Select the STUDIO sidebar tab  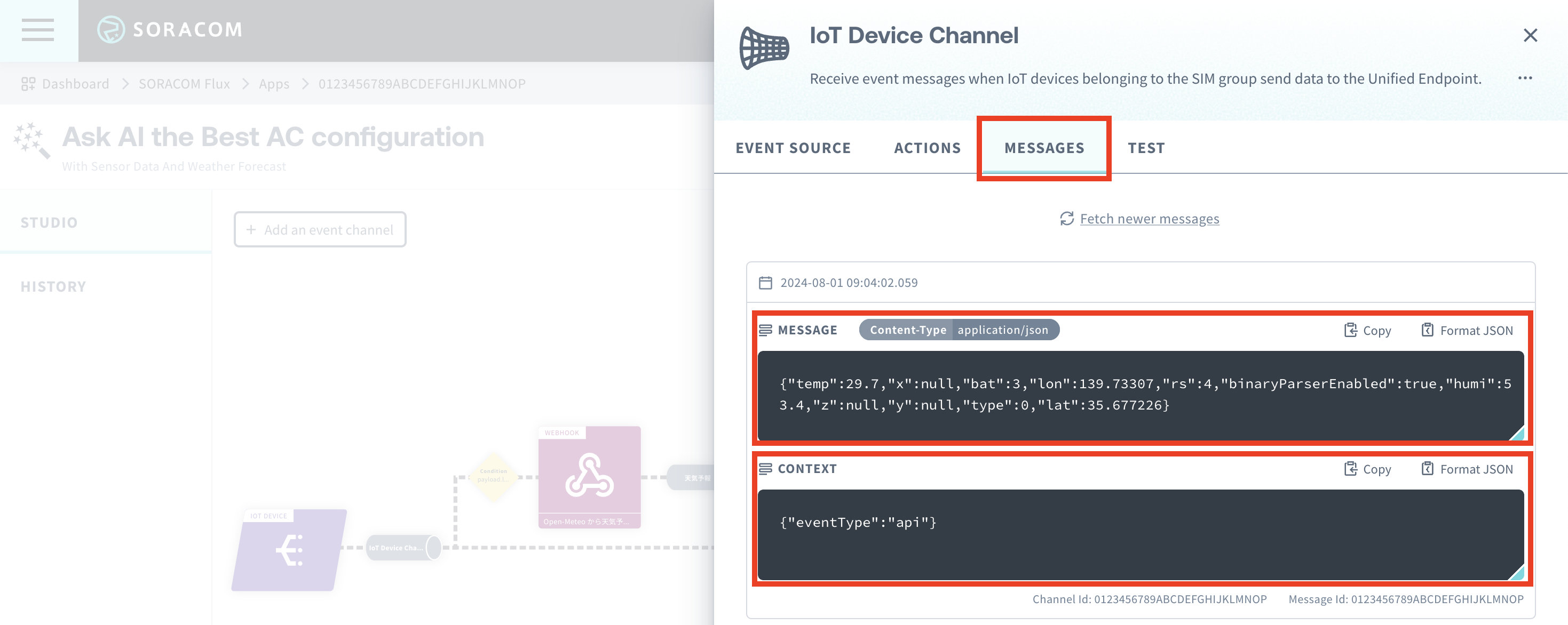(x=106, y=222)
